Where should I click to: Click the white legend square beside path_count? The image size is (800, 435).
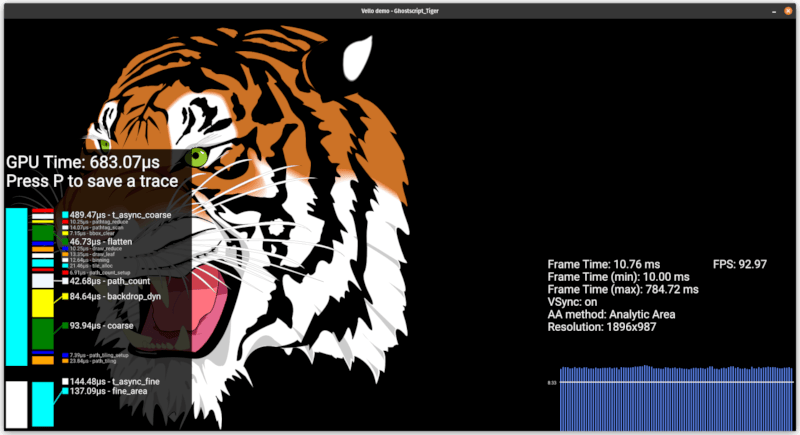point(65,281)
